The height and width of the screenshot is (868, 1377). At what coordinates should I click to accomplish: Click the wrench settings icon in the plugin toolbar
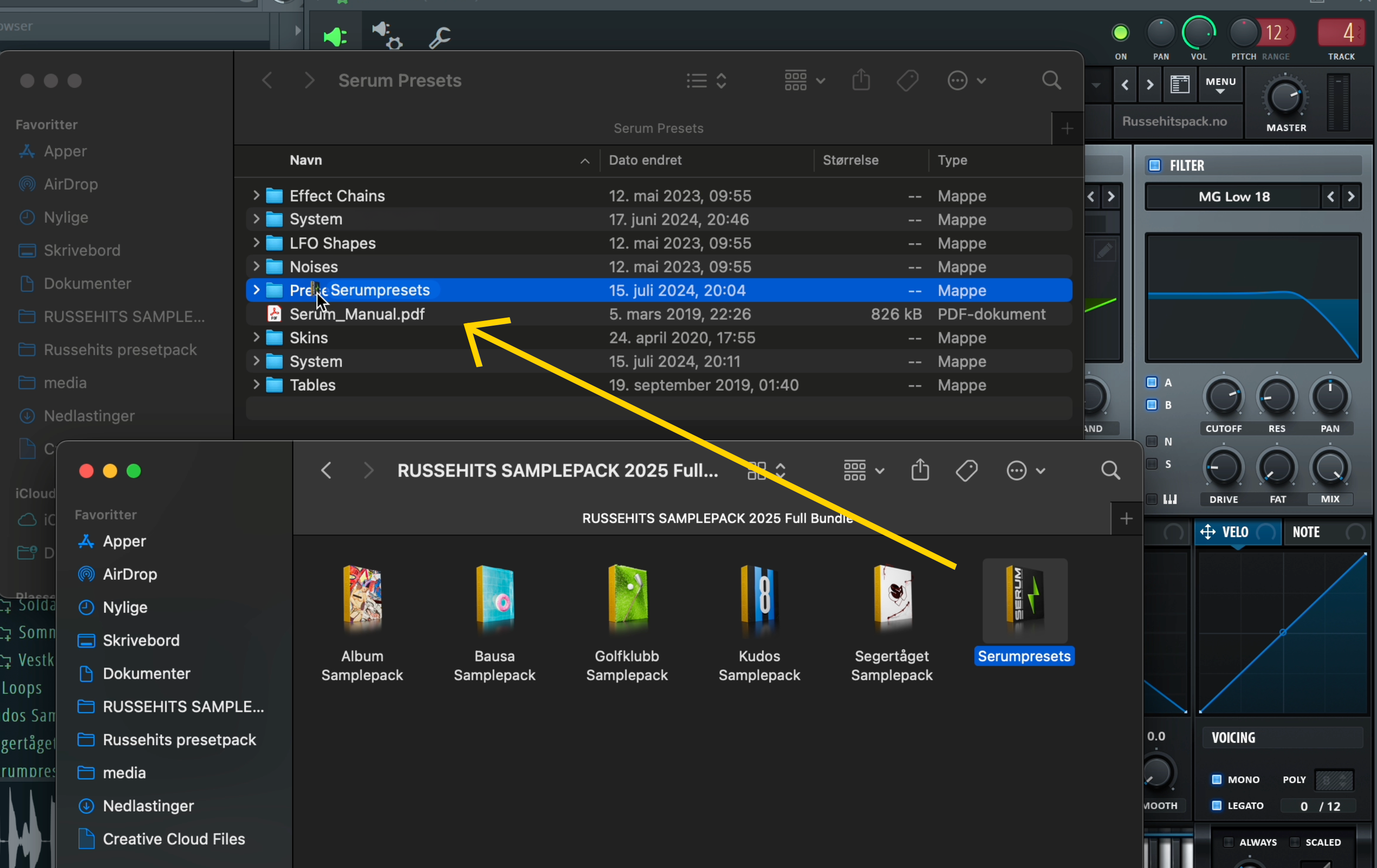coord(440,37)
